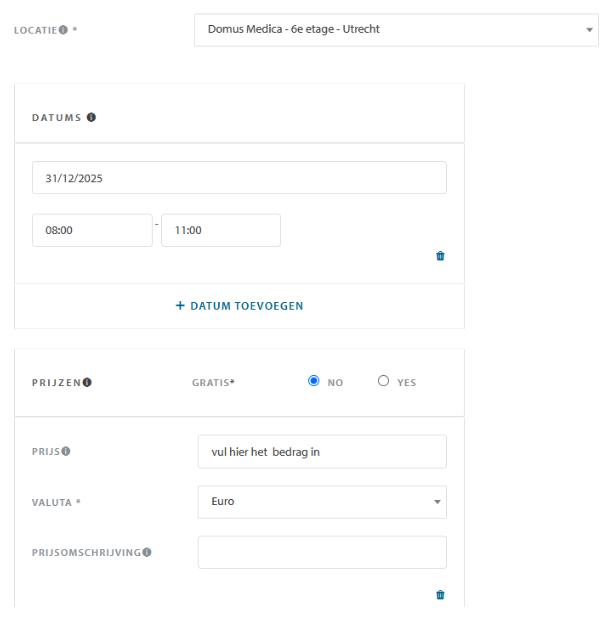Click the Prijsomschrijving info icon
The image size is (609, 617).
(147, 552)
